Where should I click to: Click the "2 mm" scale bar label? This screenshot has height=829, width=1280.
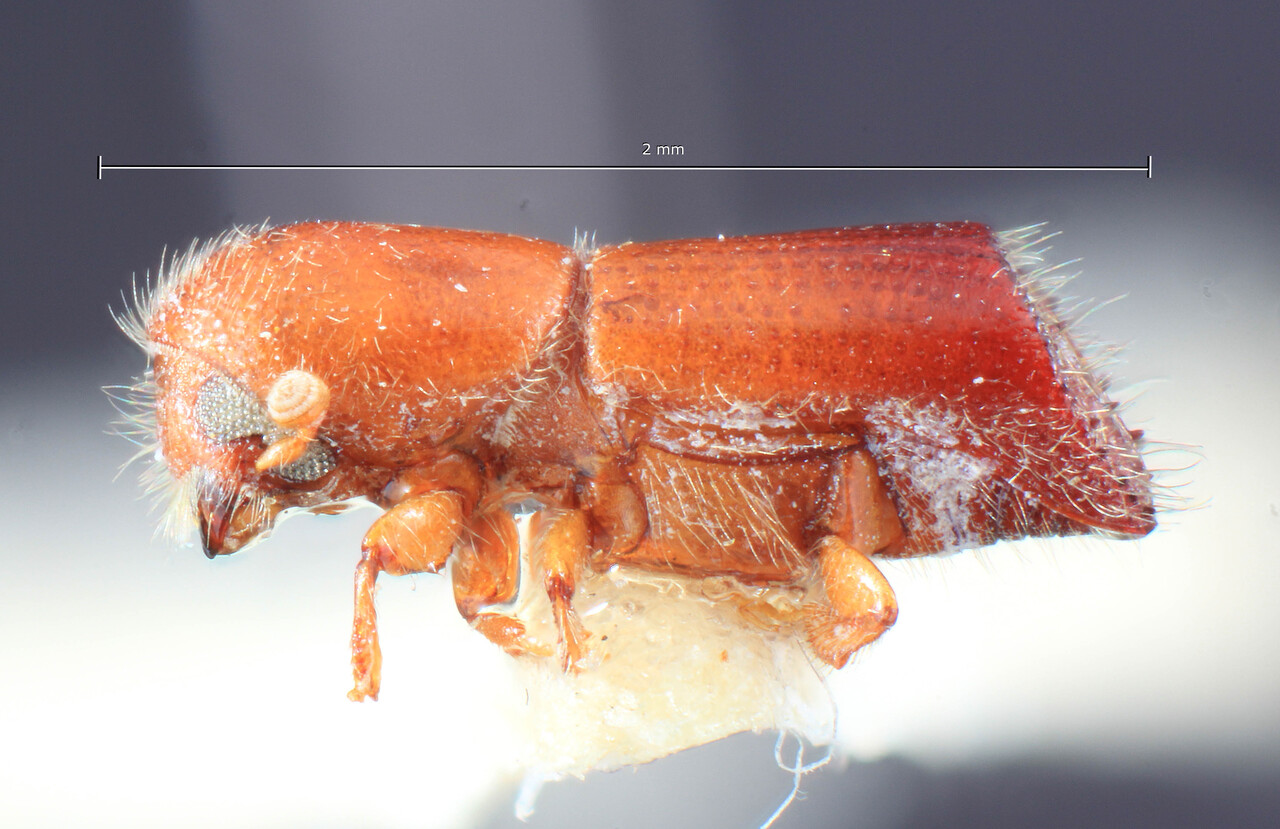point(662,149)
